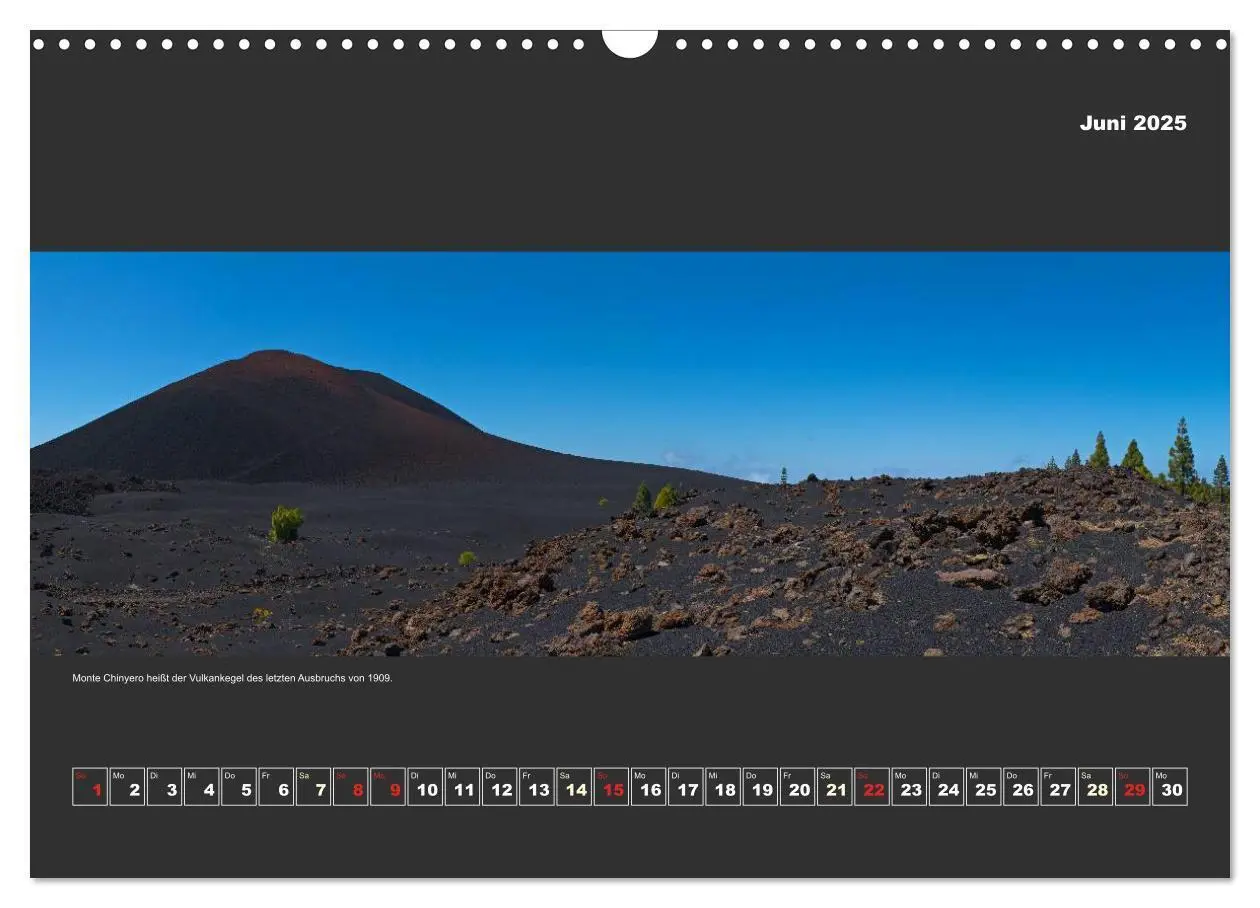Select the Friday 6 date cell
Image resolution: width=1260 pixels, height=908 pixels.
tap(276, 786)
